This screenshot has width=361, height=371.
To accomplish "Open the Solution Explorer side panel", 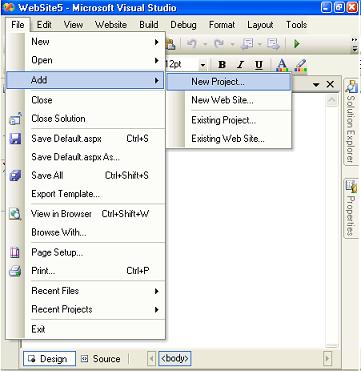I will 351,123.
